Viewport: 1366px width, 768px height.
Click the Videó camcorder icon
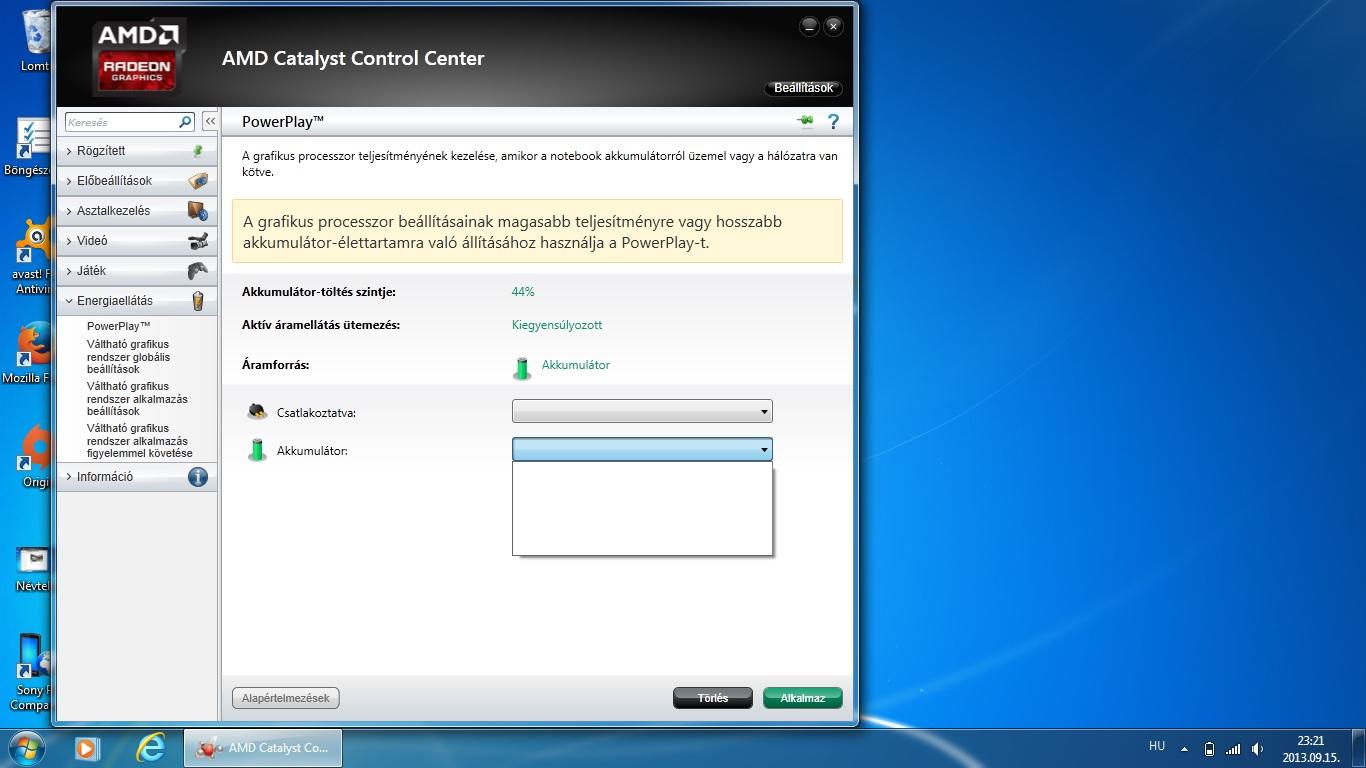(x=197, y=241)
